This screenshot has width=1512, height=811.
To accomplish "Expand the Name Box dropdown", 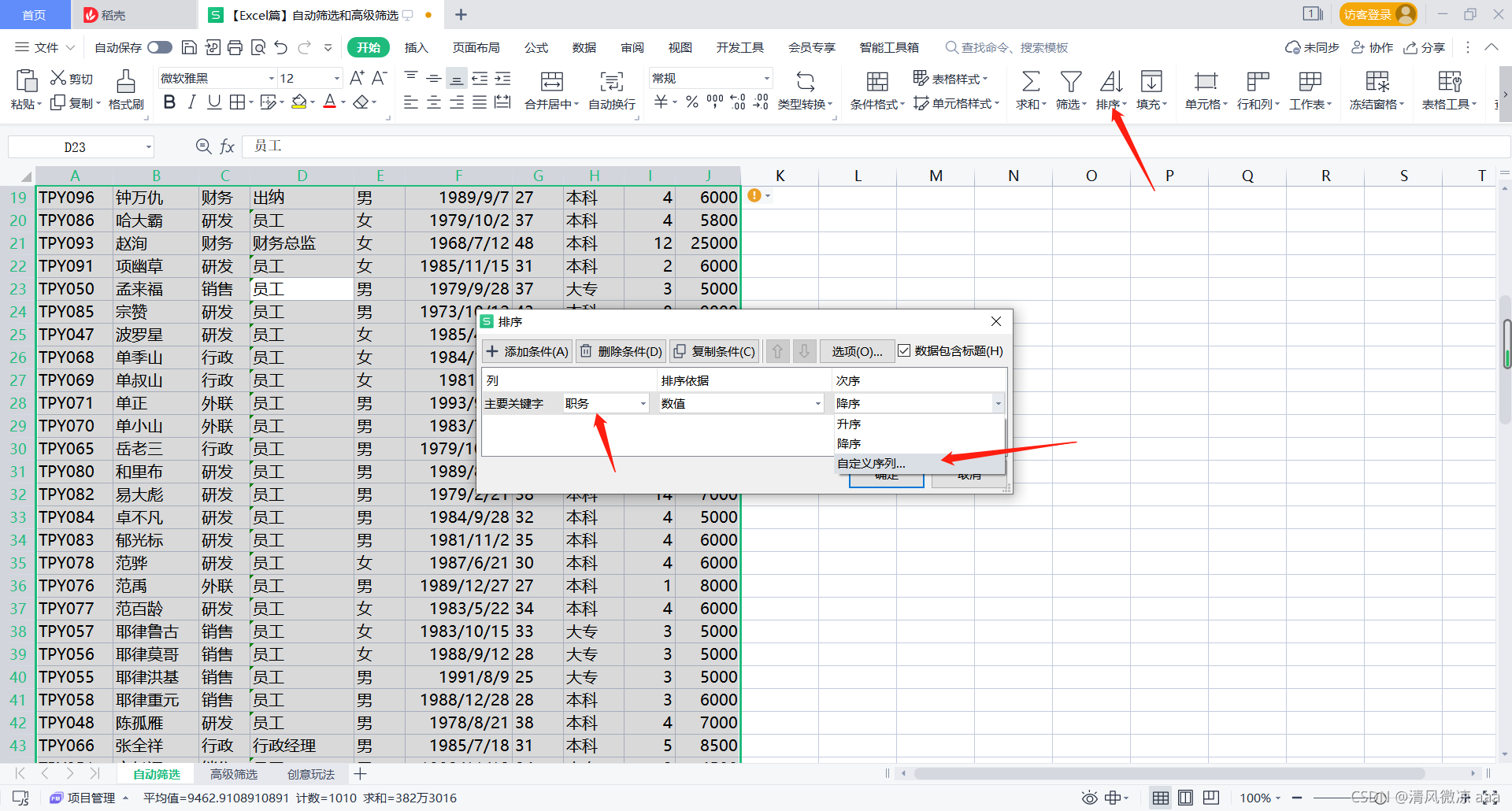I will pyautogui.click(x=148, y=146).
